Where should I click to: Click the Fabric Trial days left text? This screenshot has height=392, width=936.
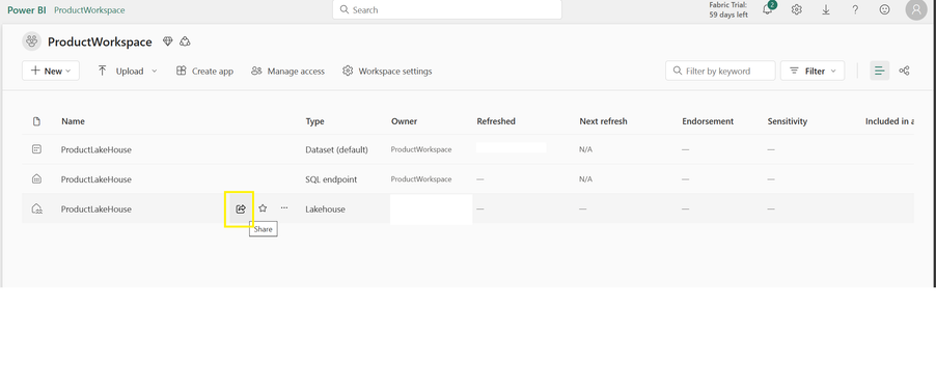tap(728, 10)
